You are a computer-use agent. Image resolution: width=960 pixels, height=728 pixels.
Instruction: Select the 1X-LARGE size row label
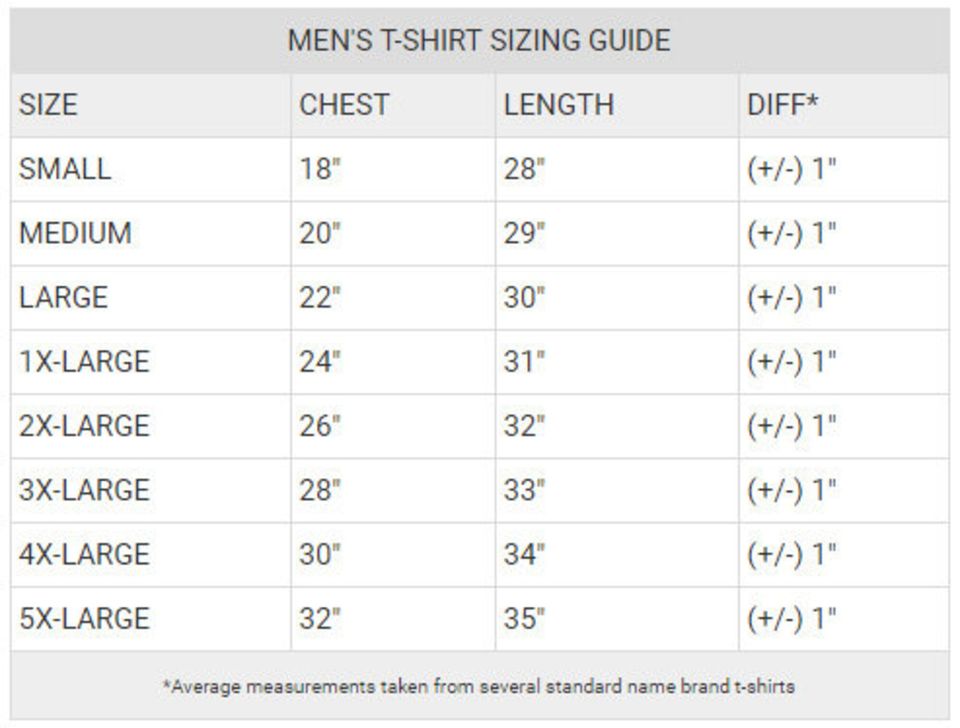84,361
